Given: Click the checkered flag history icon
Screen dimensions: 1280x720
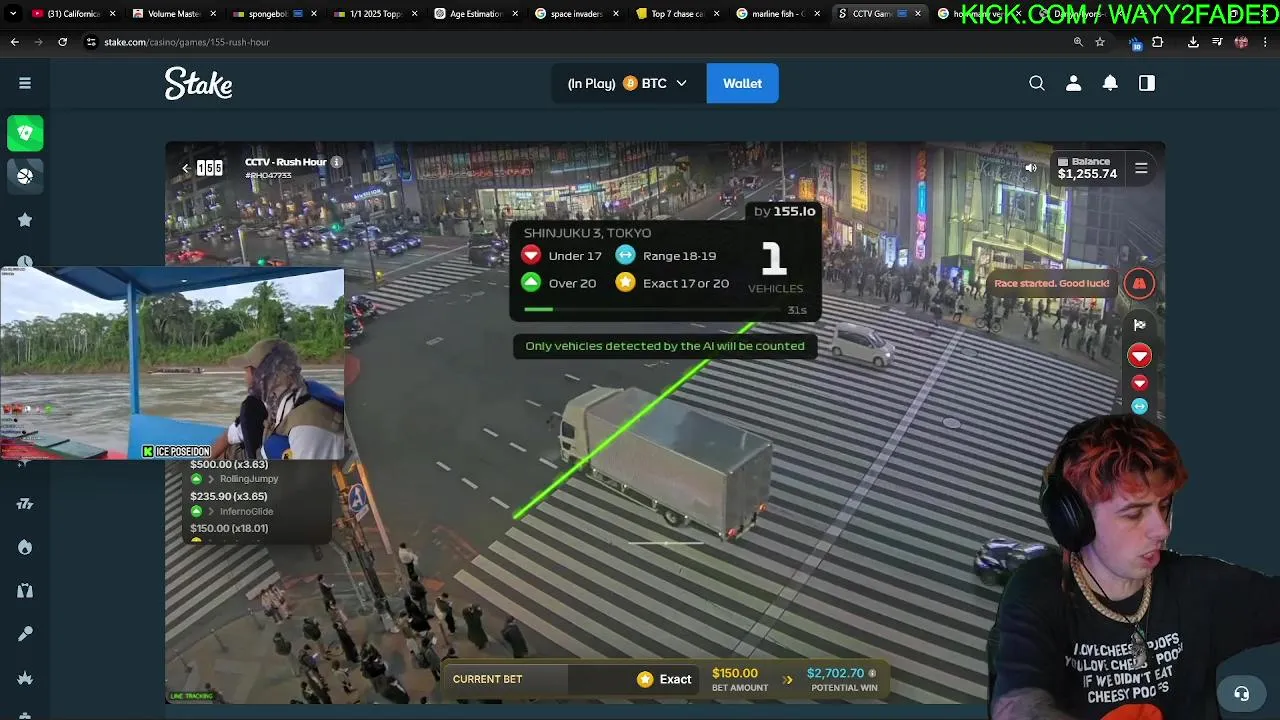Looking at the screenshot, I should (1139, 325).
